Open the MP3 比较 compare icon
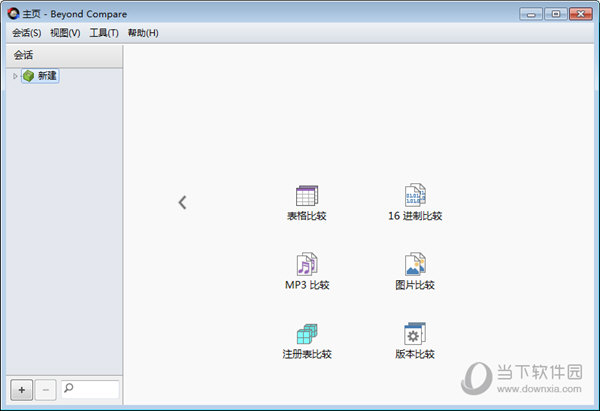The height and width of the screenshot is (411, 600). [x=307, y=264]
